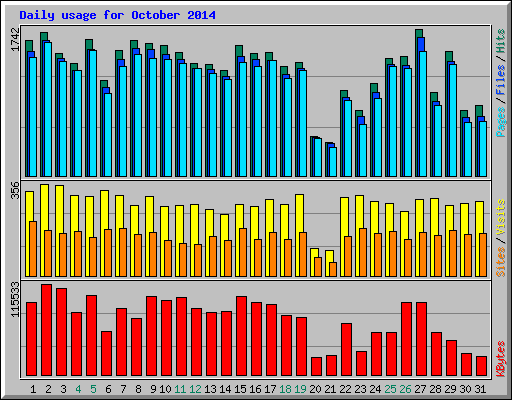Click the Pages legend label
This screenshot has height=400, width=512.
pos(501,122)
